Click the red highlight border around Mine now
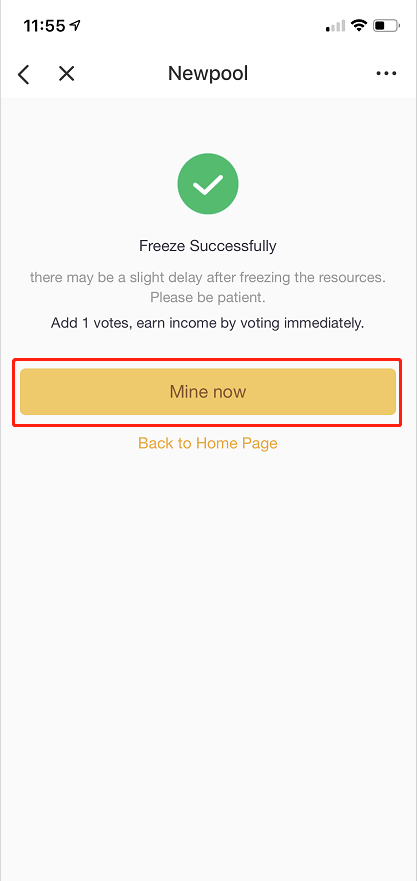The width and height of the screenshot is (417, 881). point(208,360)
